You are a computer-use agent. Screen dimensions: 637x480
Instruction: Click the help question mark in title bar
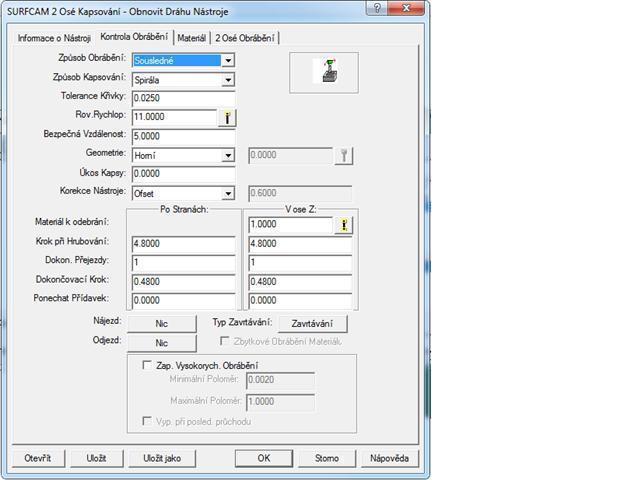pyautogui.click(x=377, y=8)
